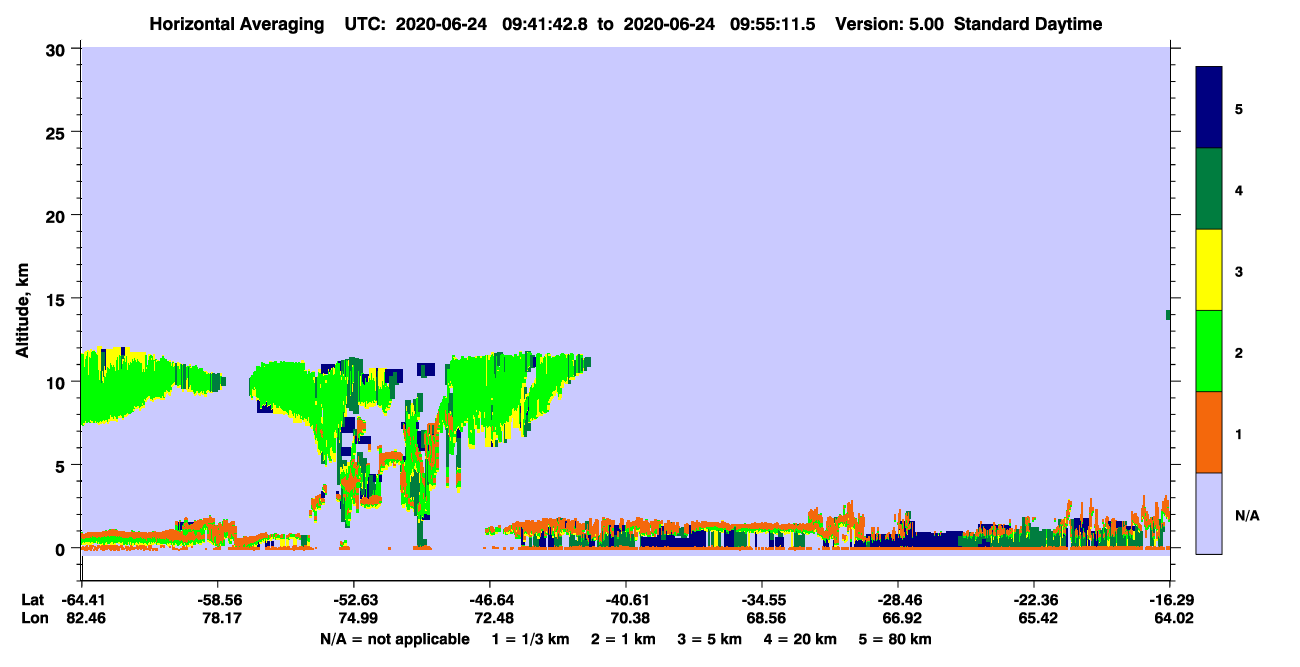Click the legend text '2 = 1 km'
This screenshot has height=667, width=1300.
point(624,639)
